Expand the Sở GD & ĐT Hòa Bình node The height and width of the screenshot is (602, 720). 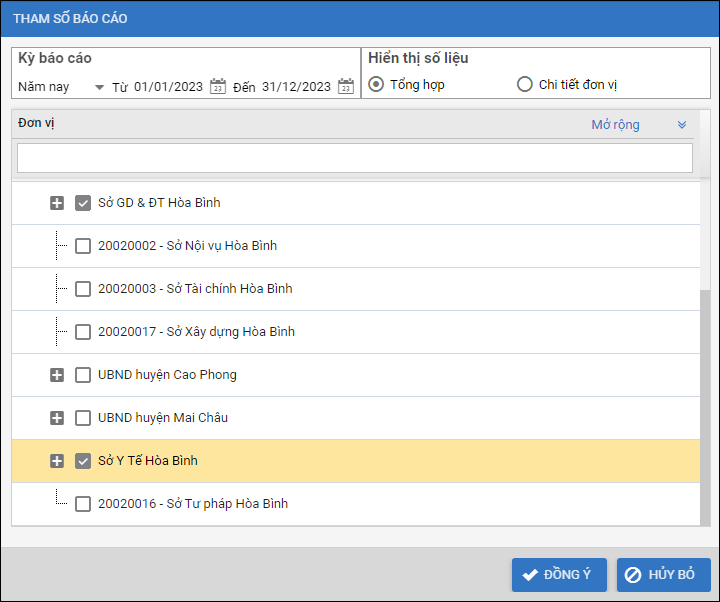(57, 203)
